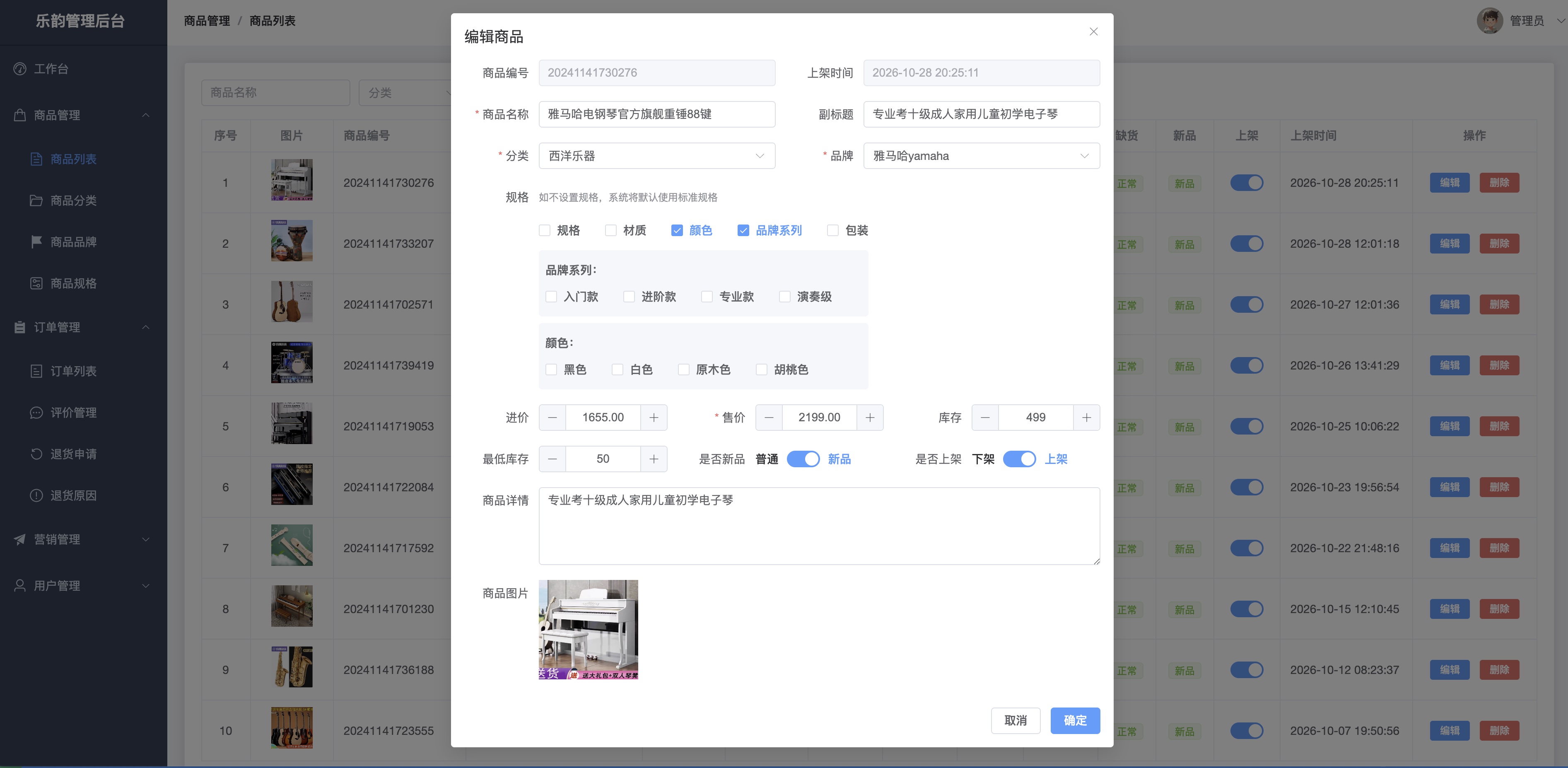Check the 黑色 color option
This screenshot has width=1568, height=768.
click(552, 370)
